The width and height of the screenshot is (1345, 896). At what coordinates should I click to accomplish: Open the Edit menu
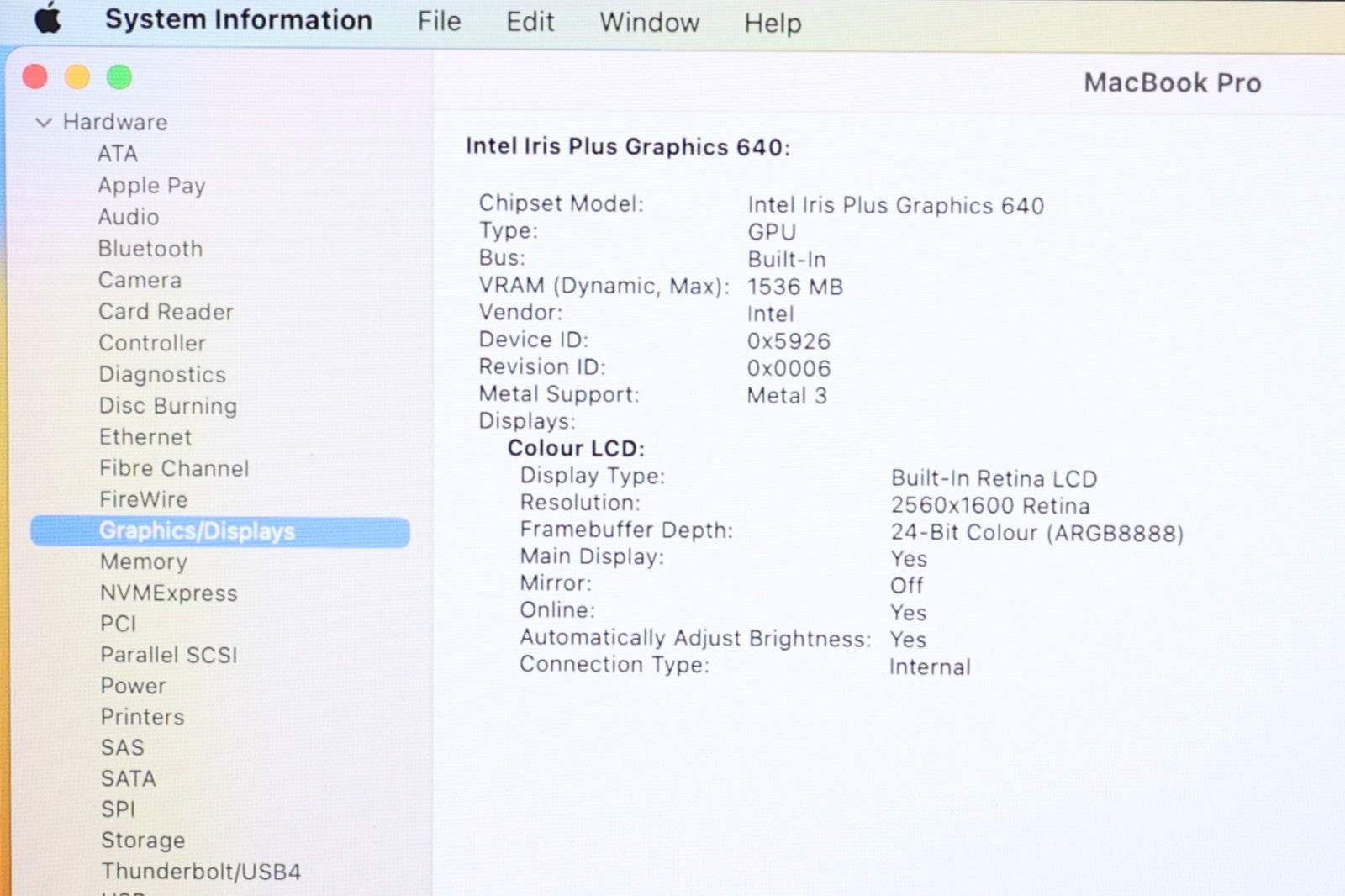530,22
